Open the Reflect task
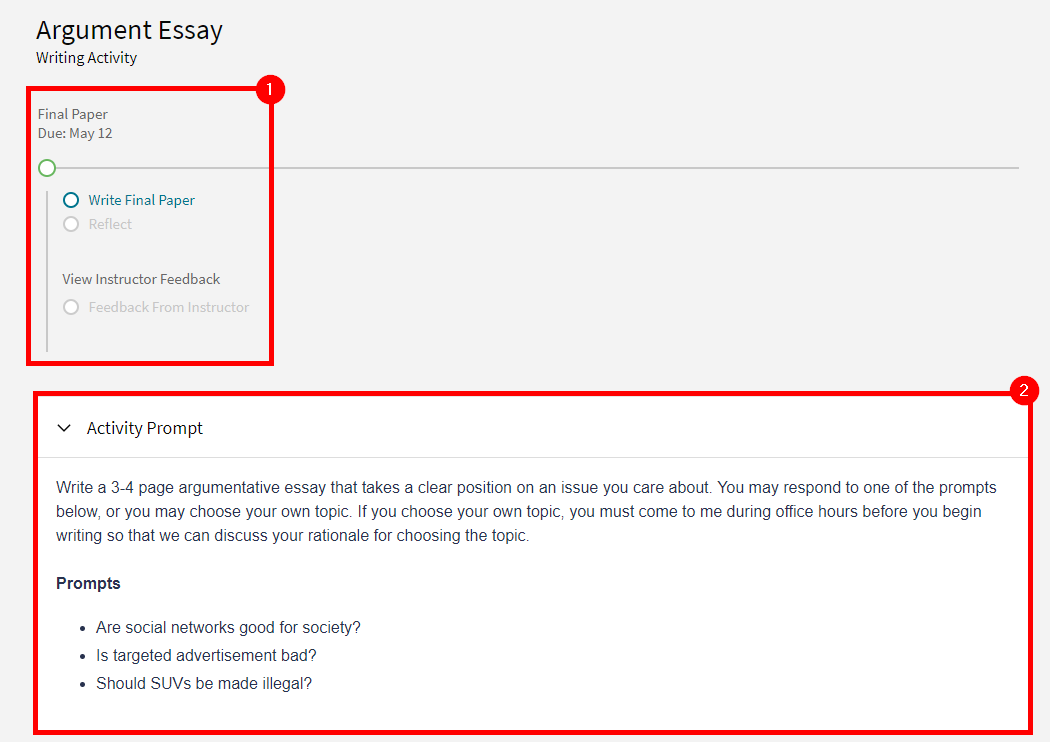 [110, 224]
